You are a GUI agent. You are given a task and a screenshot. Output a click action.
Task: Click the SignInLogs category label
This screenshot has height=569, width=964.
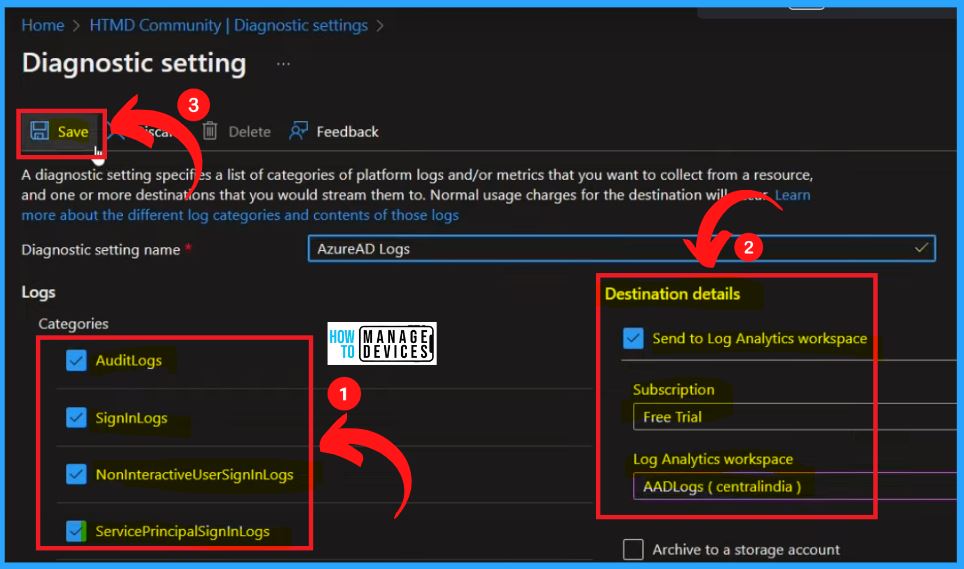click(131, 418)
